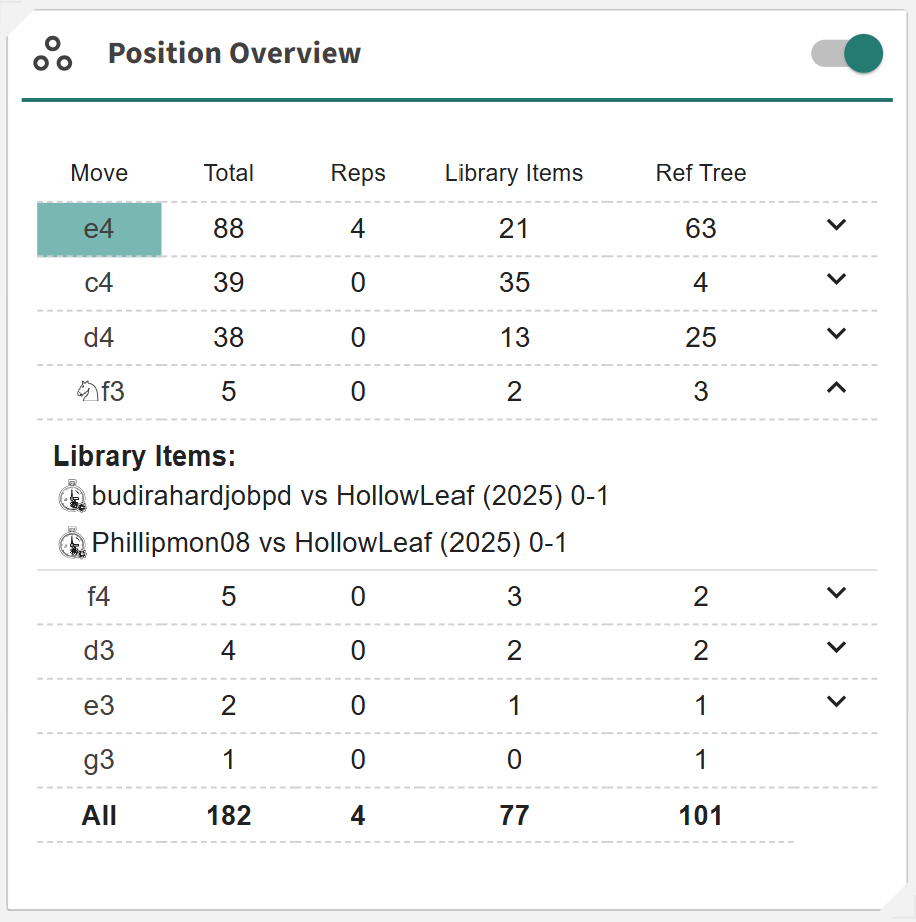Click the Library Items column header
The width and height of the screenshot is (916, 922).
click(x=514, y=173)
